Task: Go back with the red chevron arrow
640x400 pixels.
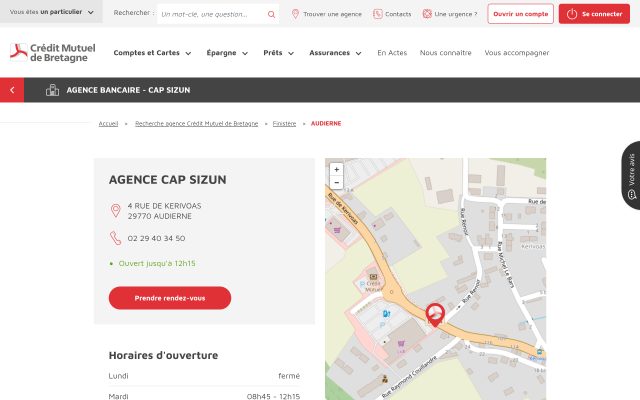Action: point(12,90)
